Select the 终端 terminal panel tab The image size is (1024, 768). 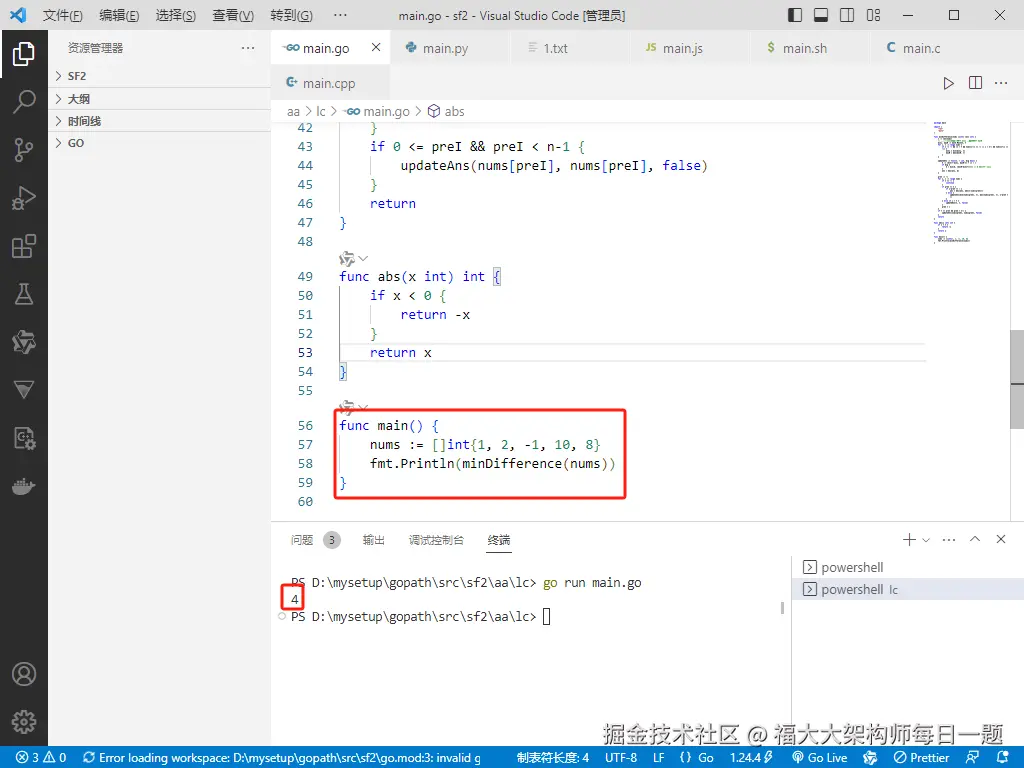click(499, 540)
